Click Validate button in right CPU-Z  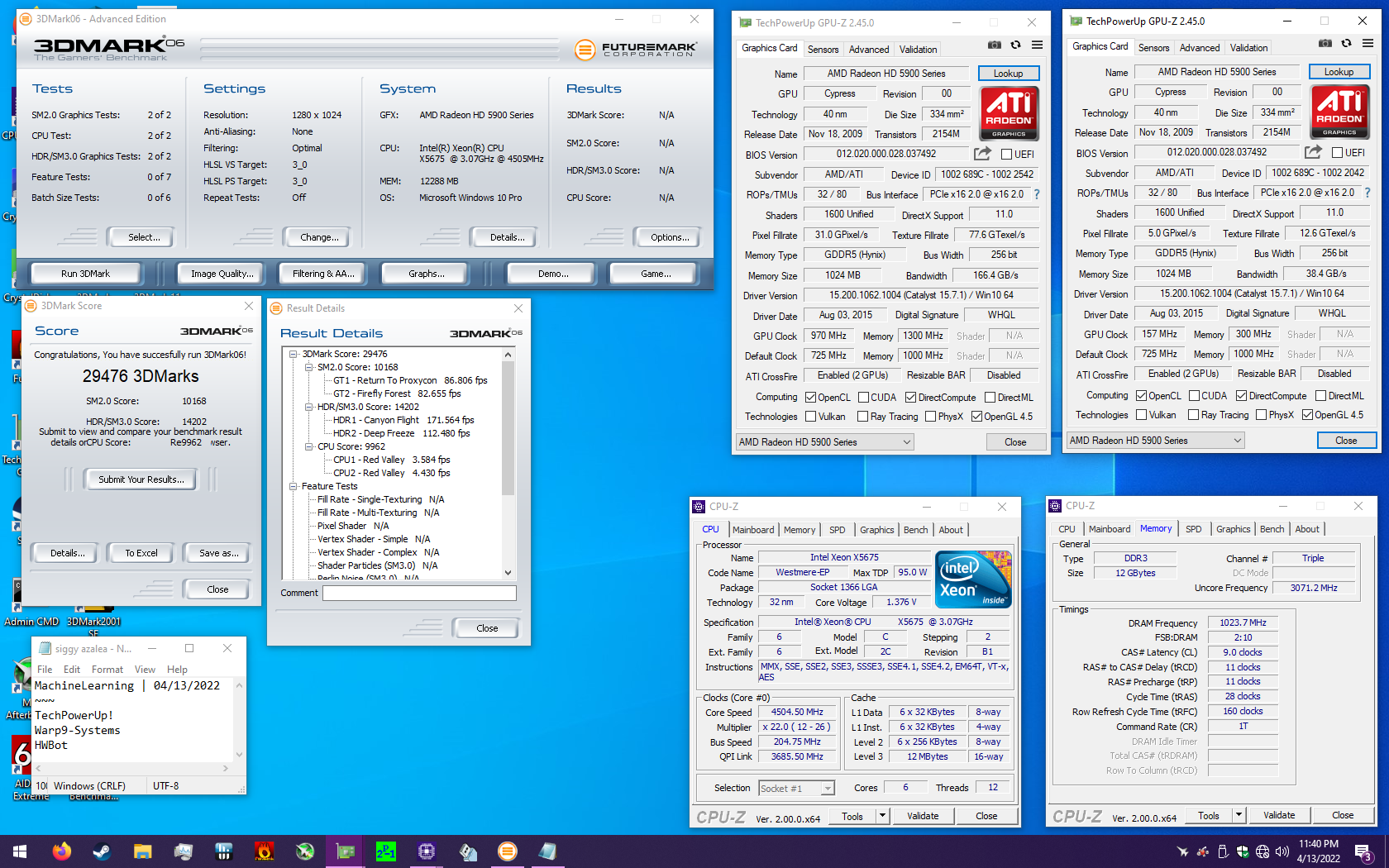(x=1279, y=815)
